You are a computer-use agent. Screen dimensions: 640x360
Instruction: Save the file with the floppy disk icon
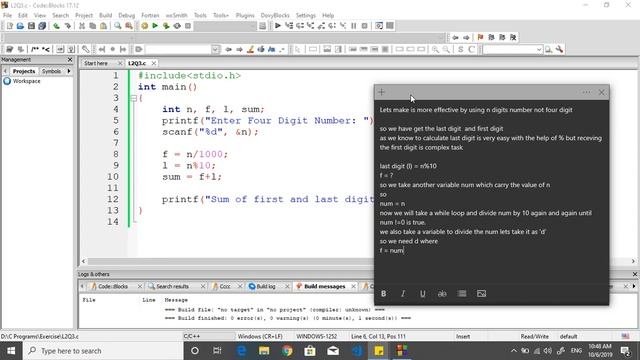click(31, 26)
